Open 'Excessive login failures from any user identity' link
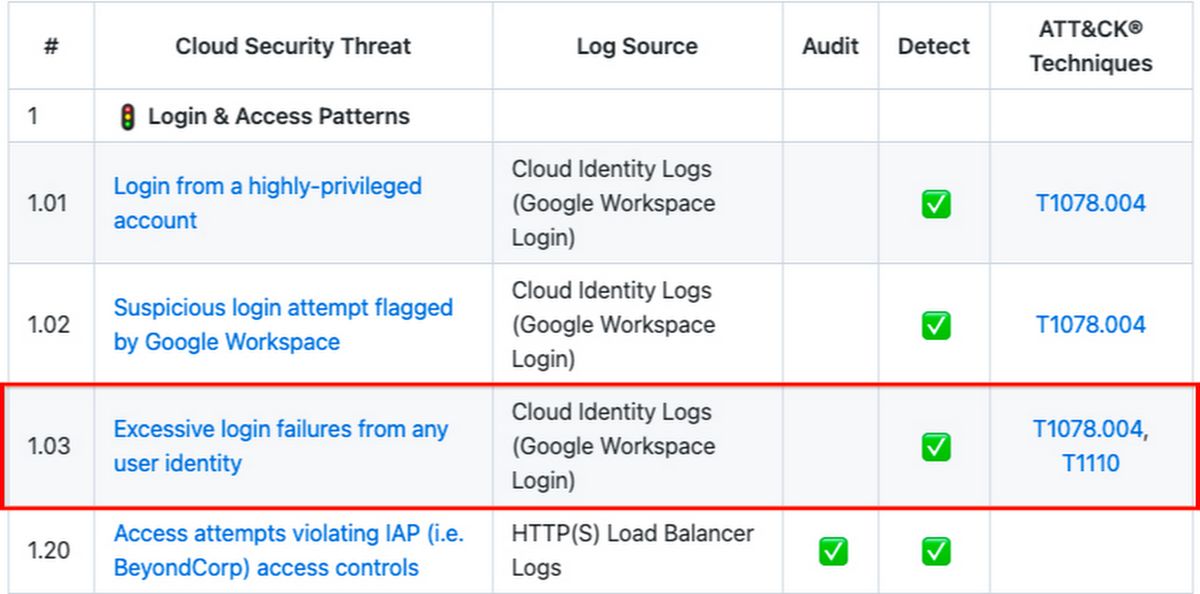Viewport: 1200px width, 594px height. 281,446
